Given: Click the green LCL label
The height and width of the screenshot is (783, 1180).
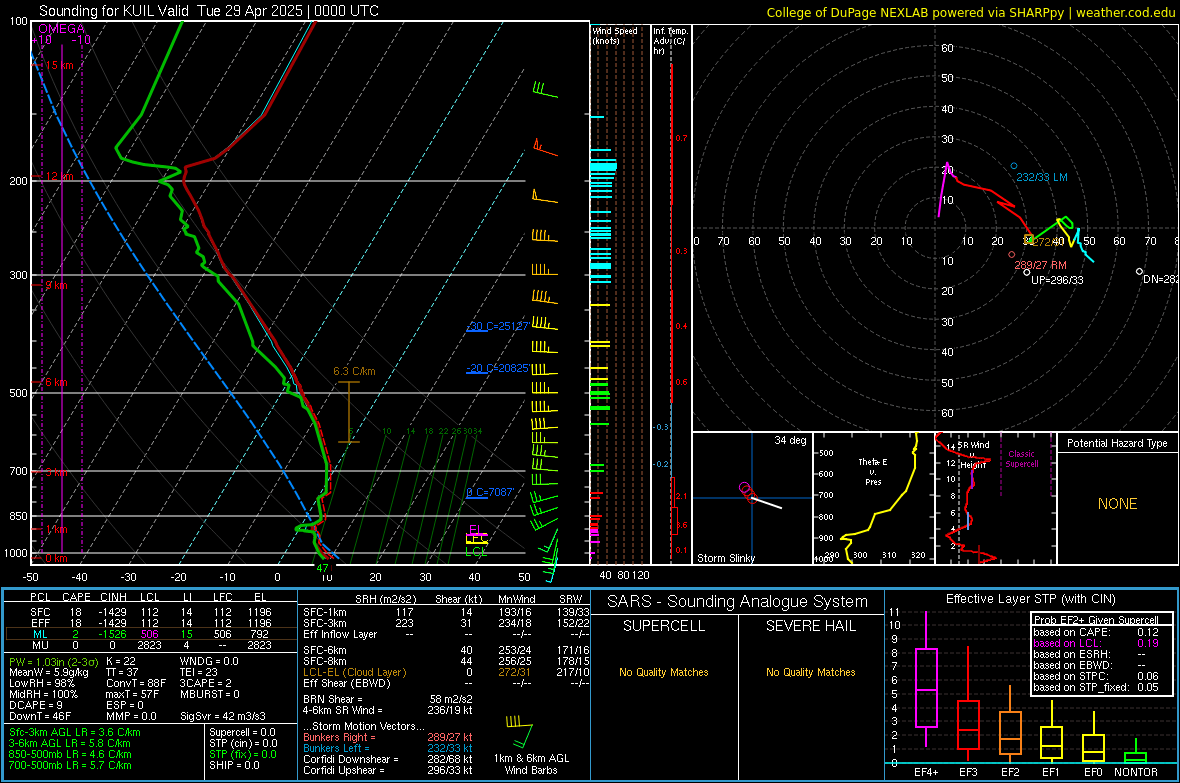Looking at the screenshot, I should tap(476, 551).
